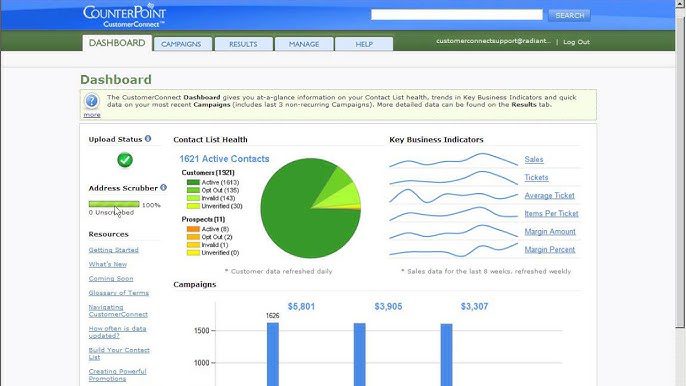The height and width of the screenshot is (386, 686).
Task: Click the first campaign bar labeled 1626
Action: click(273, 354)
